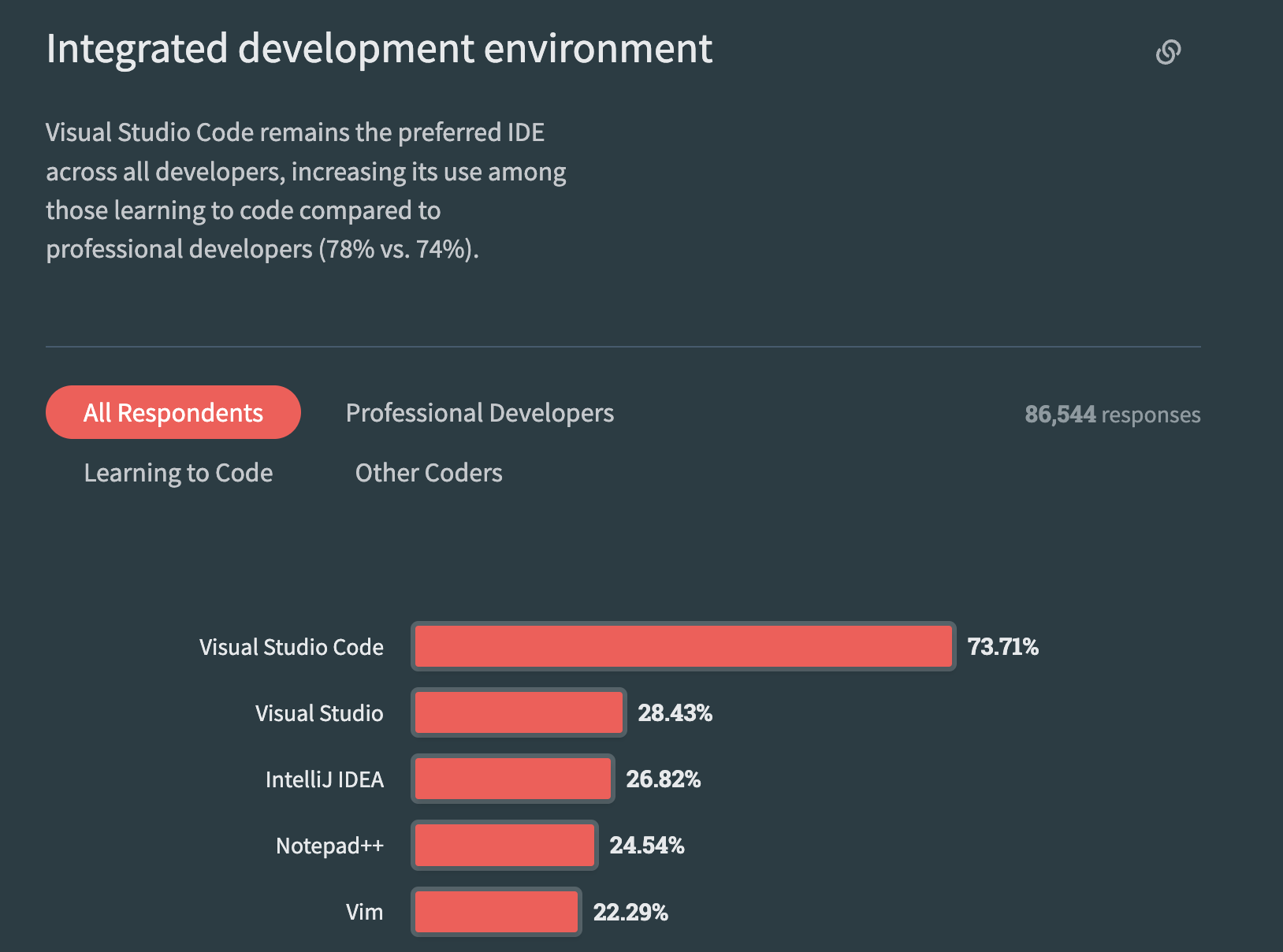
Task: Click the Notepad++ label text
Action: [329, 846]
